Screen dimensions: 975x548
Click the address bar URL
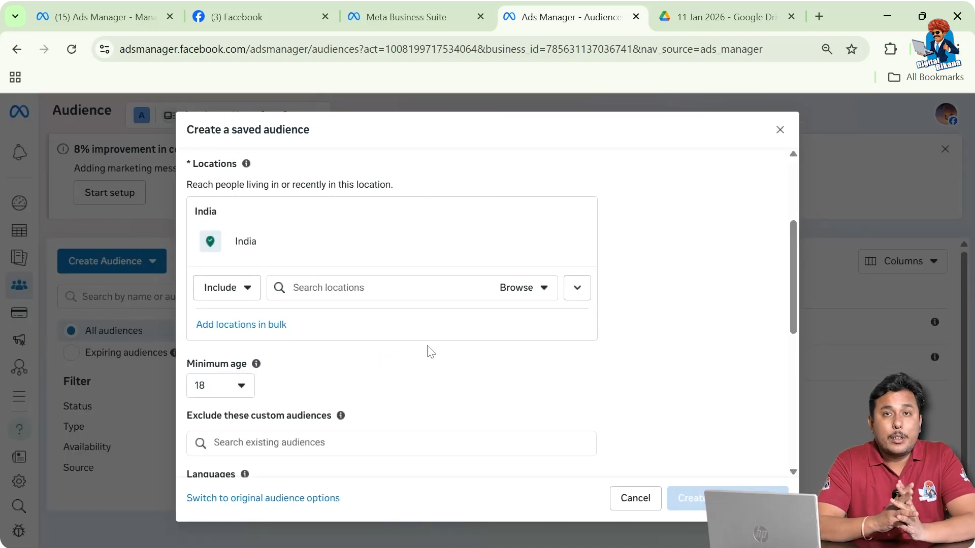pyautogui.click(x=440, y=49)
